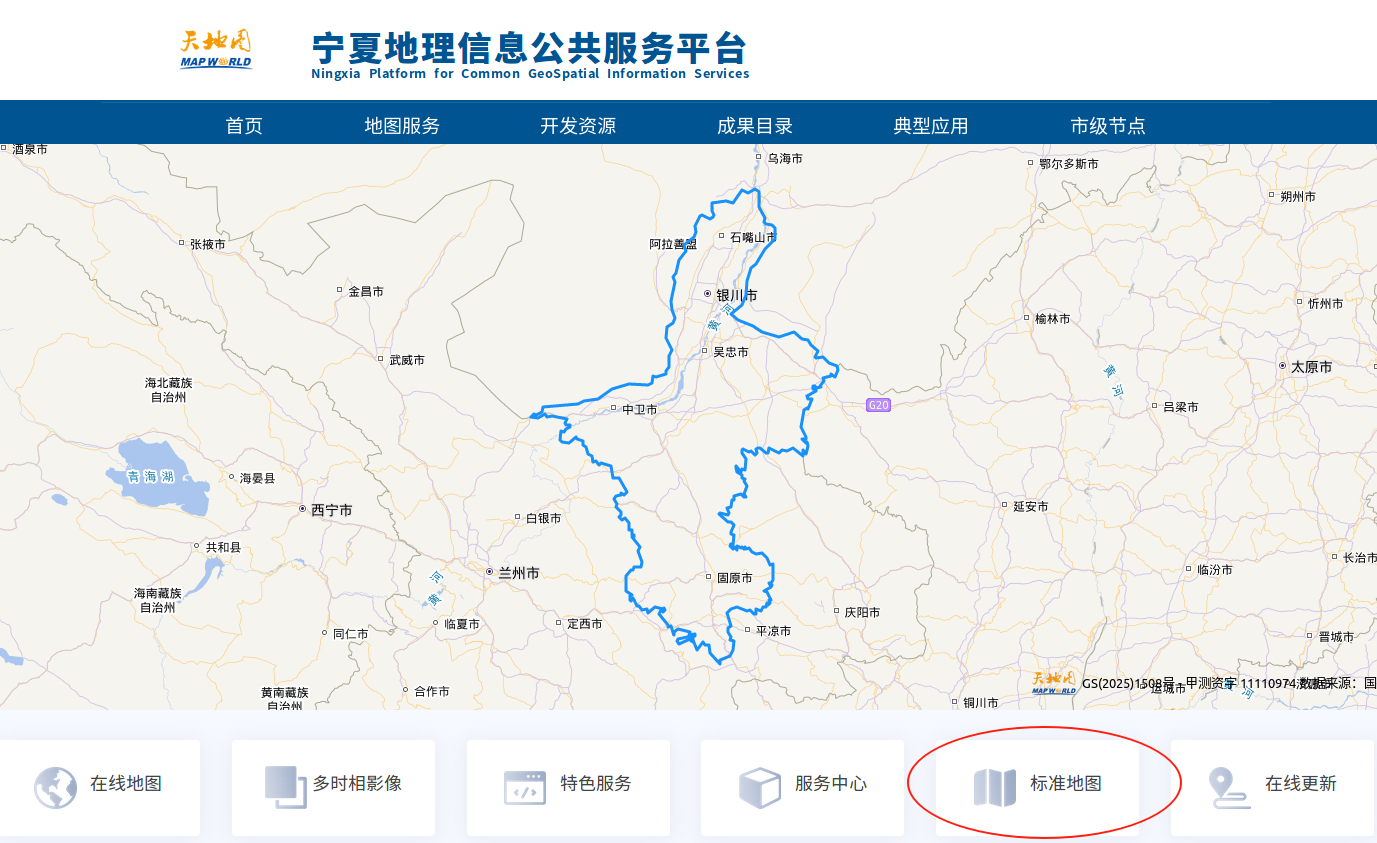Open the 标准地图 card label
The height and width of the screenshot is (843, 1377).
[1066, 784]
